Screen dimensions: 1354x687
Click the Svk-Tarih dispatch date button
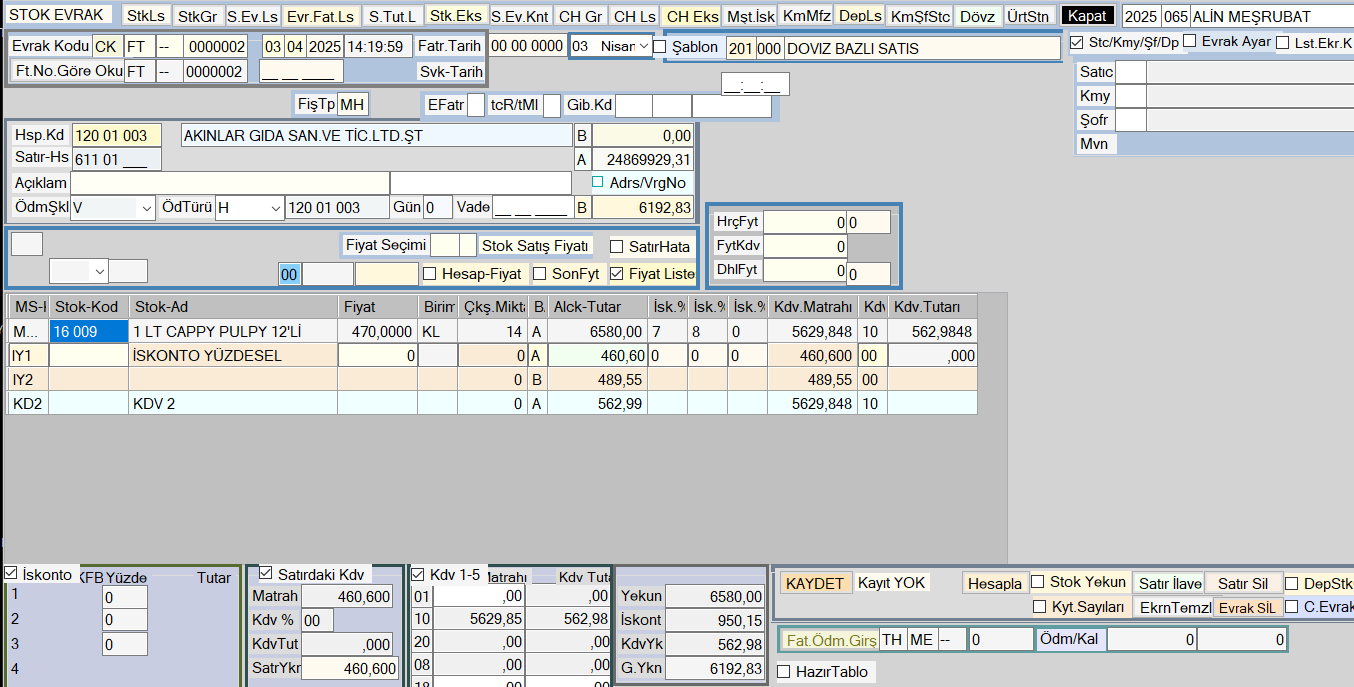450,71
